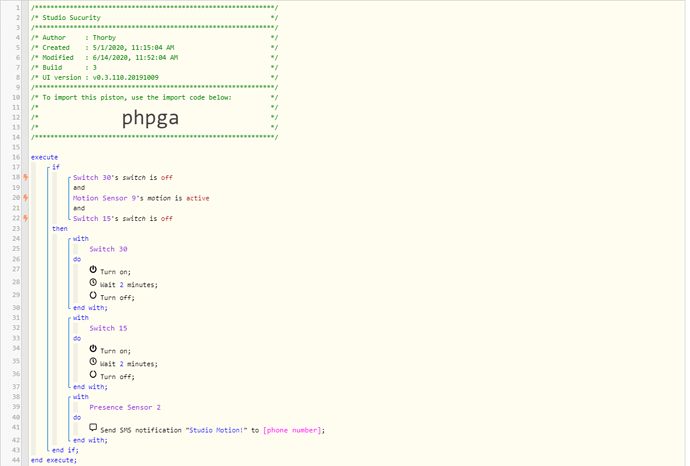Click the 'do' keyword on line 33
Screen dimensions: 690x466
(x=77, y=338)
